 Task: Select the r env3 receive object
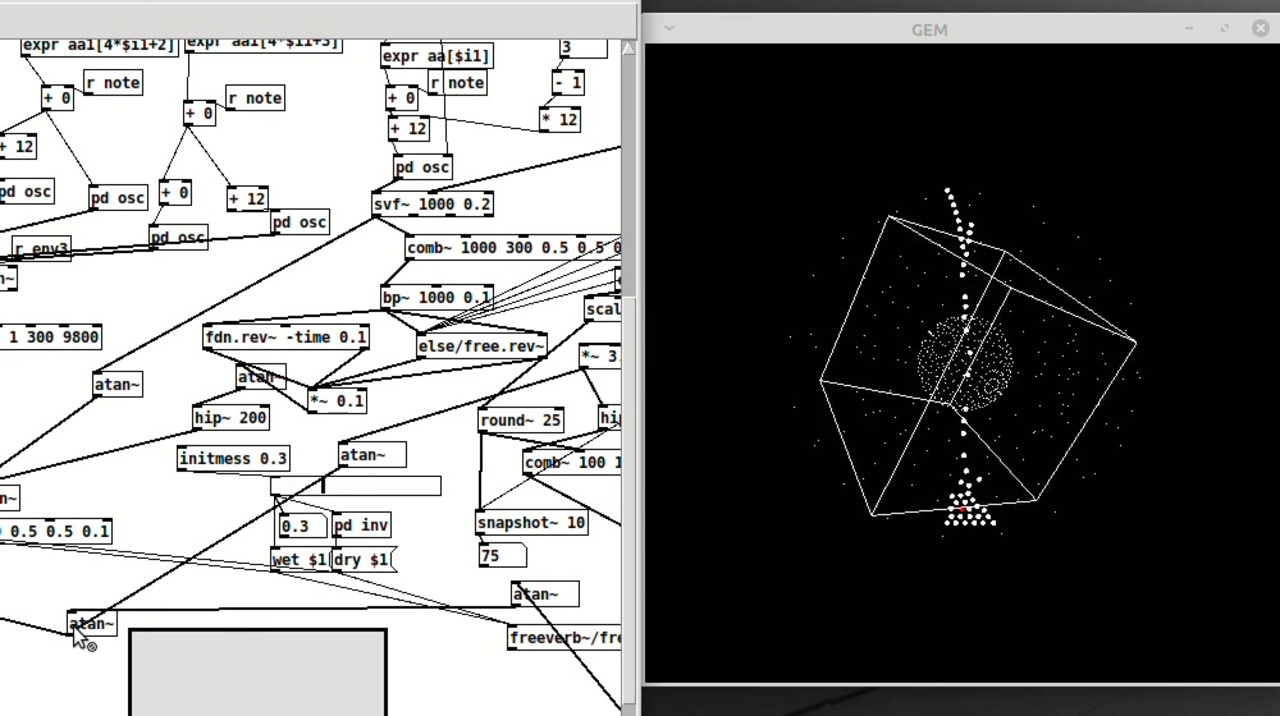[x=41, y=248]
